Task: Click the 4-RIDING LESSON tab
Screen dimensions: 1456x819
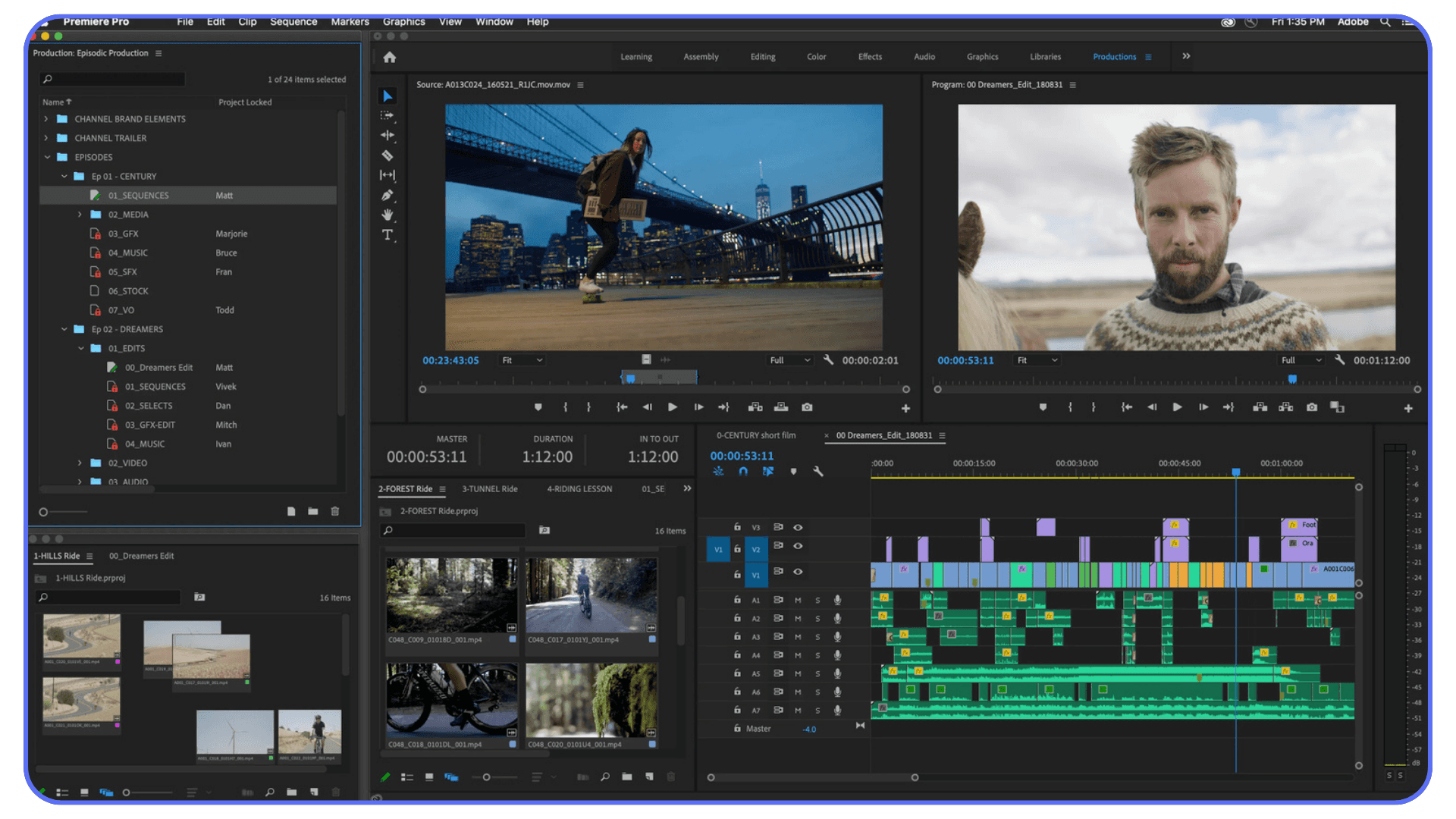Action: (x=579, y=489)
